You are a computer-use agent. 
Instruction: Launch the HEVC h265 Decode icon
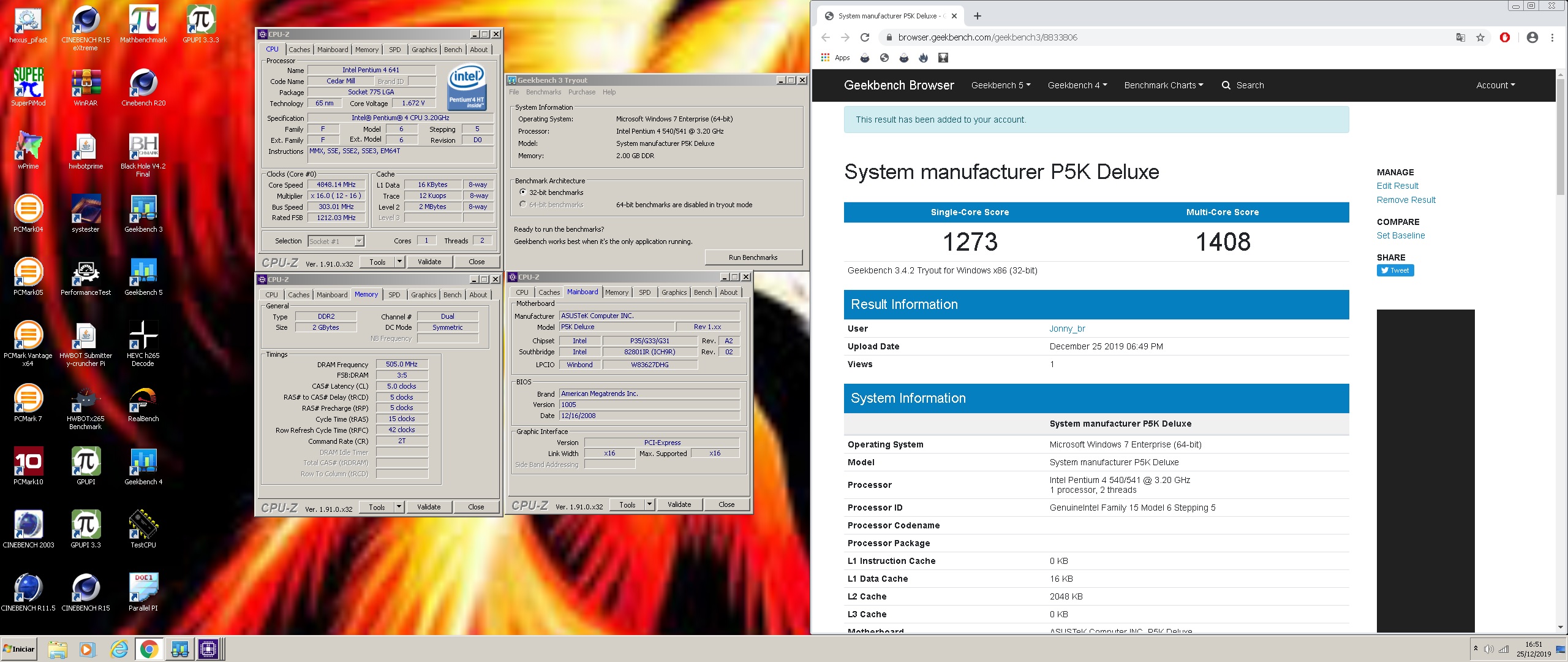(x=143, y=343)
